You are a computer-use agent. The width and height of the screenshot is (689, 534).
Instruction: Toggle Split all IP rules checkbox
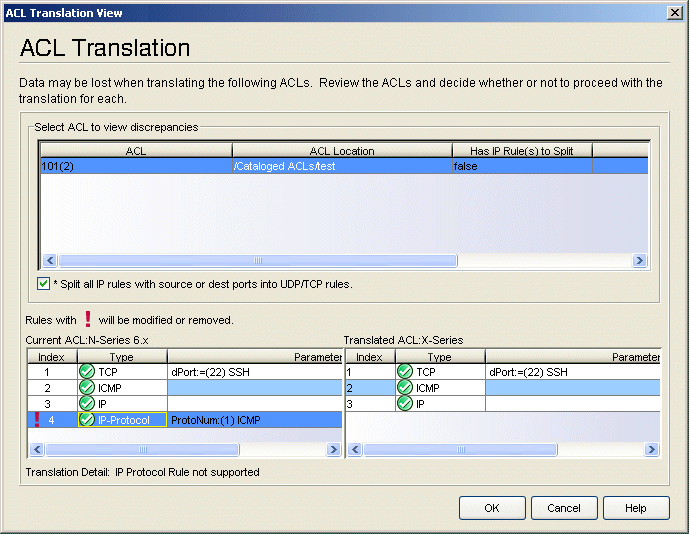43,283
